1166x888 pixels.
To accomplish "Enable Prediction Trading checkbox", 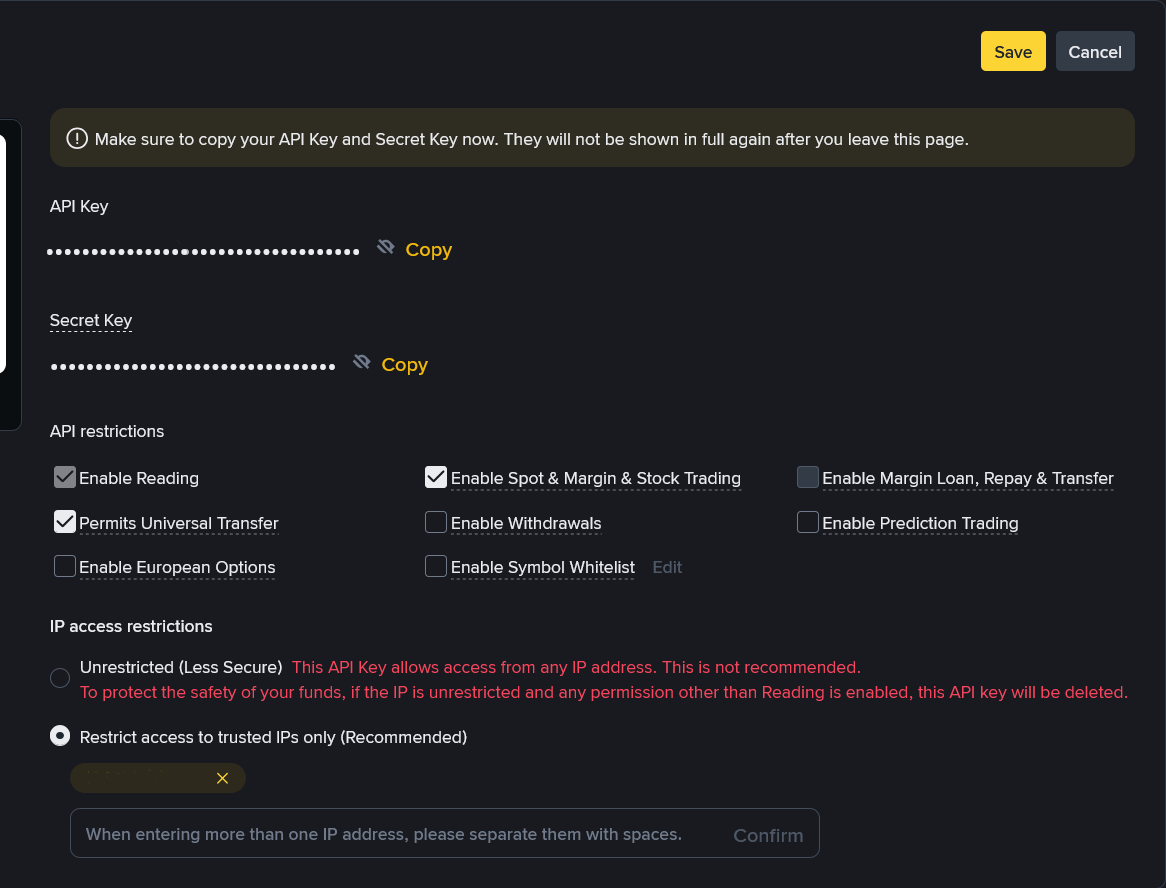I will pos(808,522).
